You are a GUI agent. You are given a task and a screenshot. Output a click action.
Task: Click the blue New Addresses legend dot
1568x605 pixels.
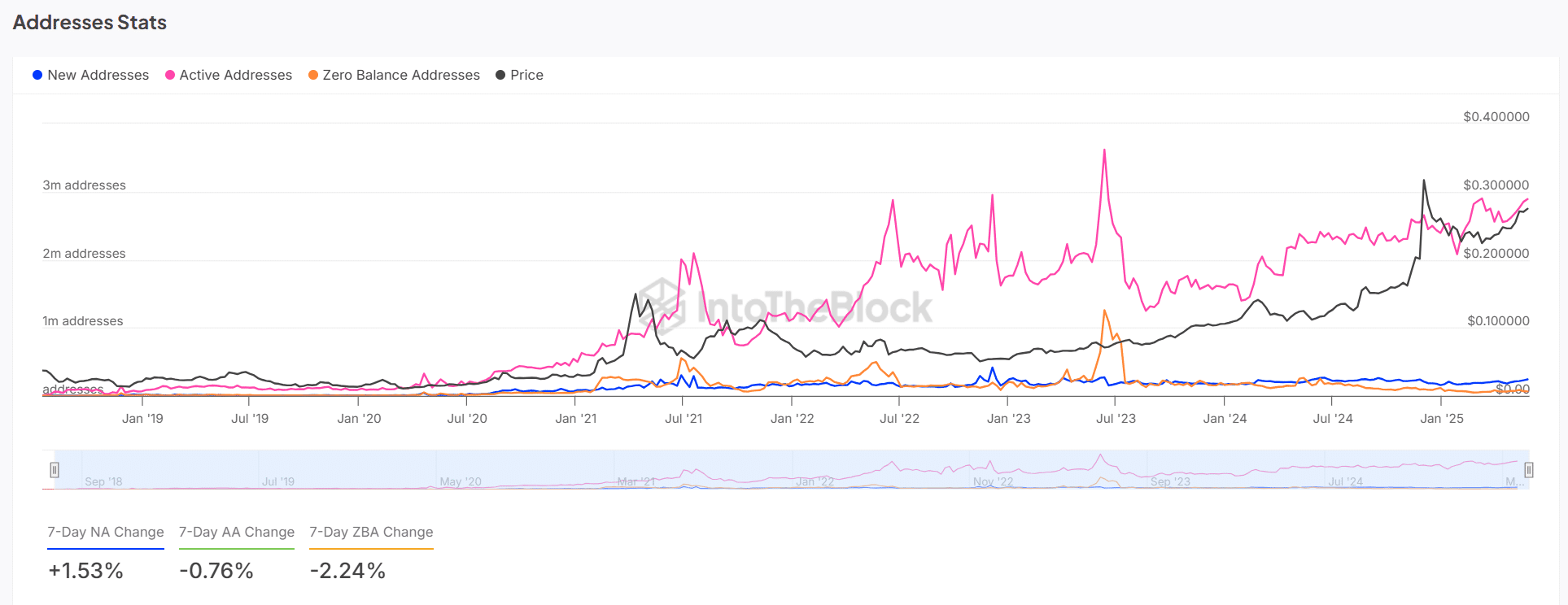[36, 75]
